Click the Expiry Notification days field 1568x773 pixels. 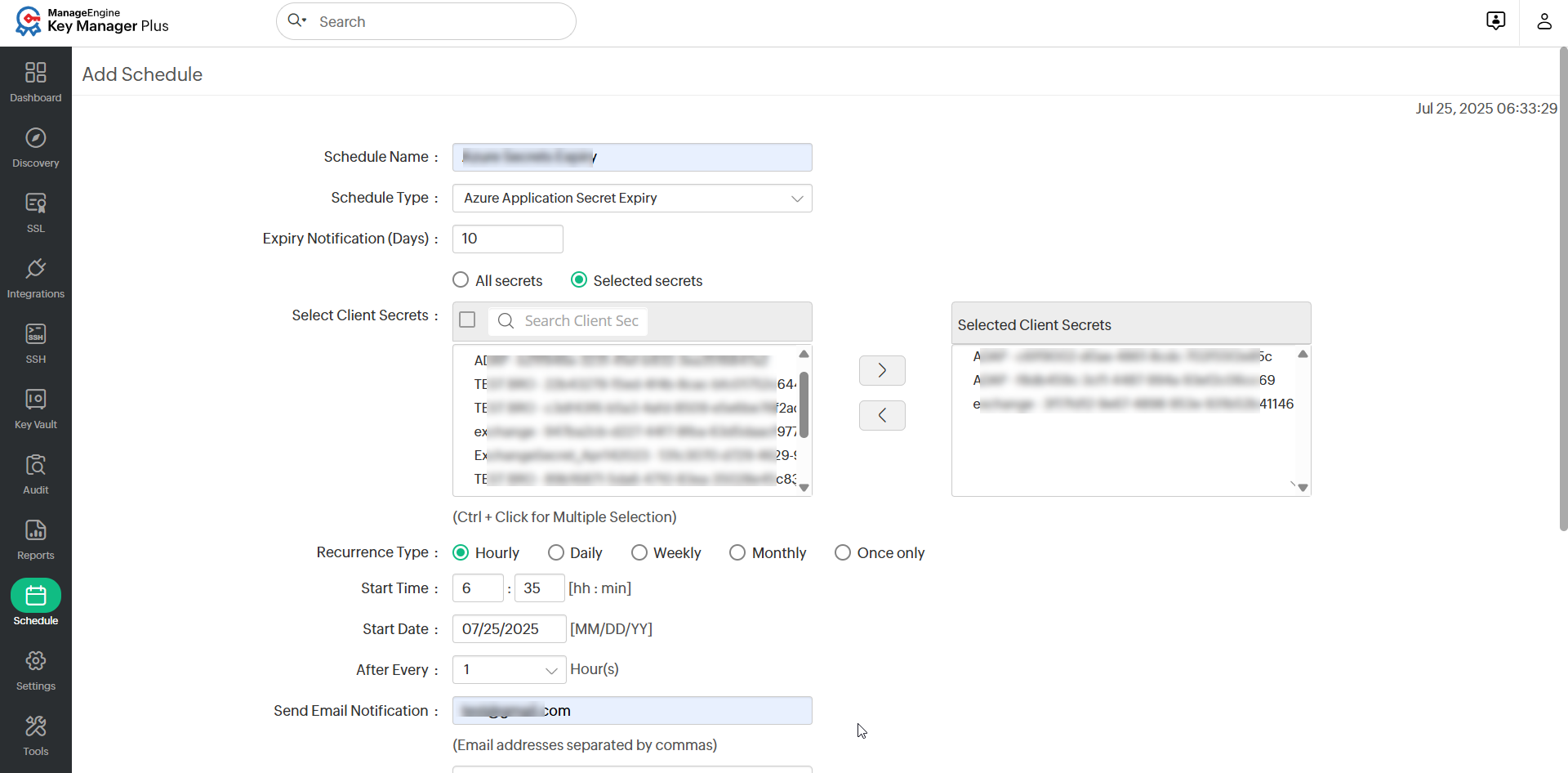[507, 239]
